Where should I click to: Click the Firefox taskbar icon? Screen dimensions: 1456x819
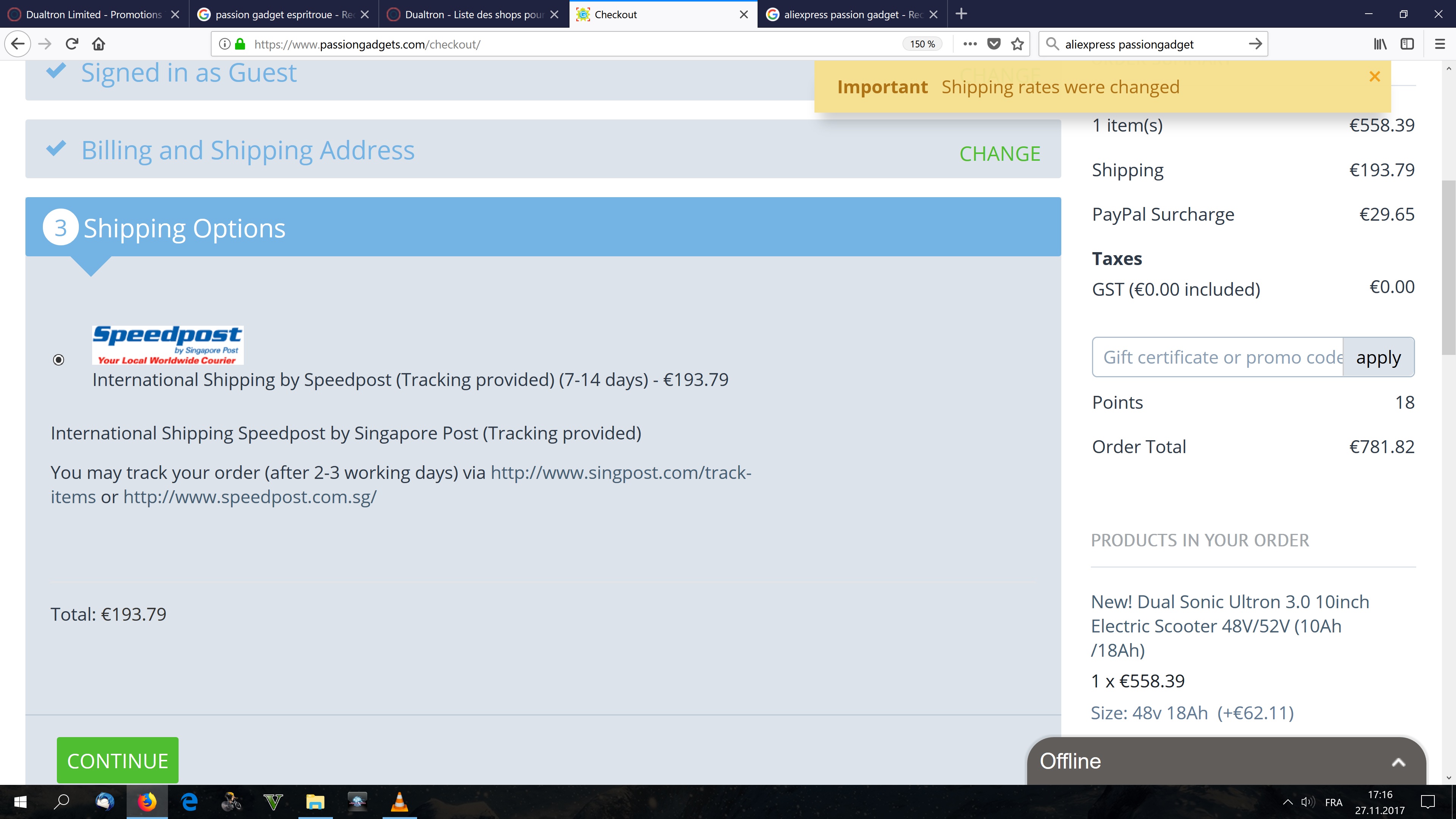click(x=147, y=802)
